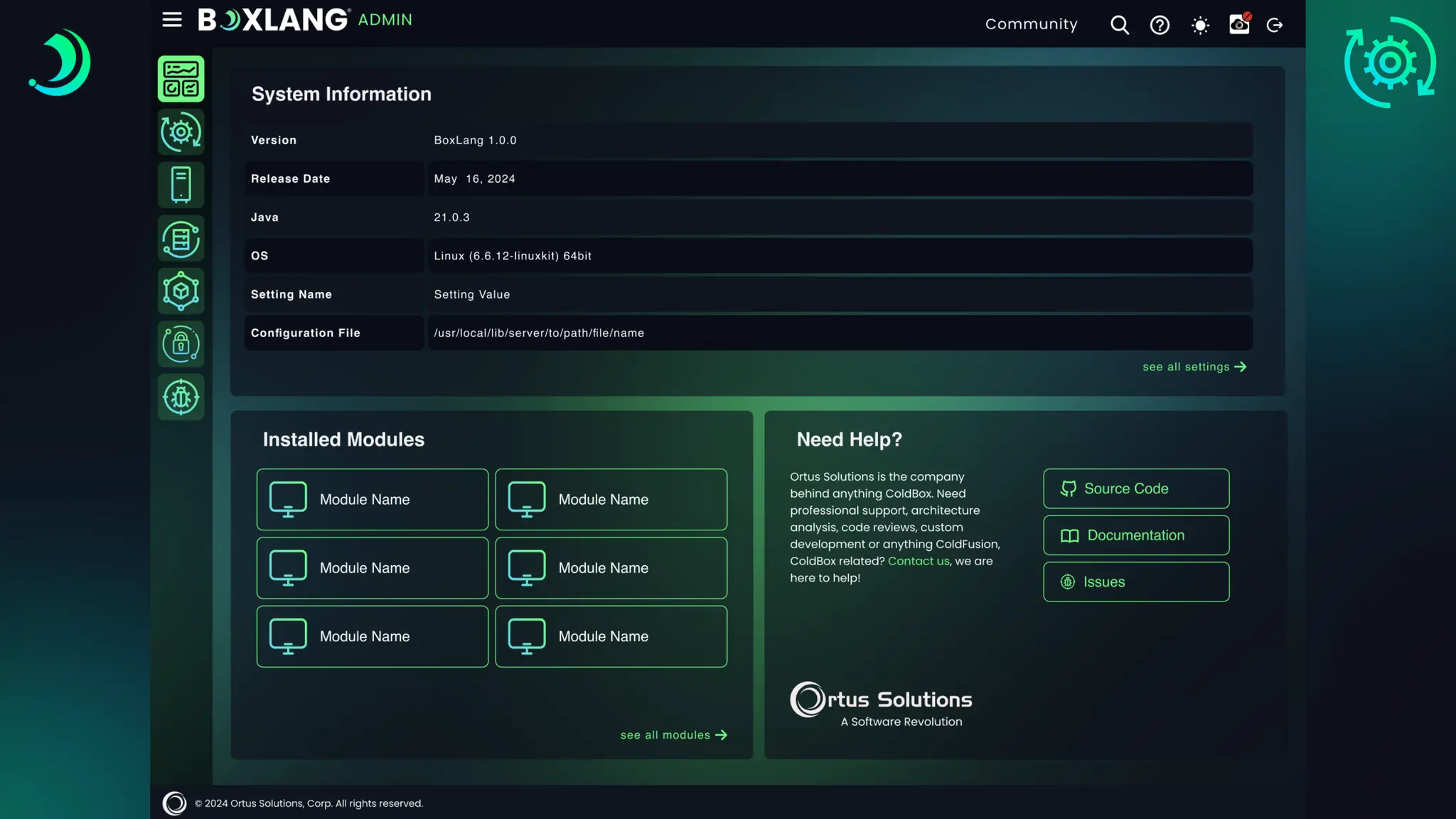The width and height of the screenshot is (1456, 819).
Task: Open the modules cube sidebar icon
Action: pyautogui.click(x=181, y=291)
